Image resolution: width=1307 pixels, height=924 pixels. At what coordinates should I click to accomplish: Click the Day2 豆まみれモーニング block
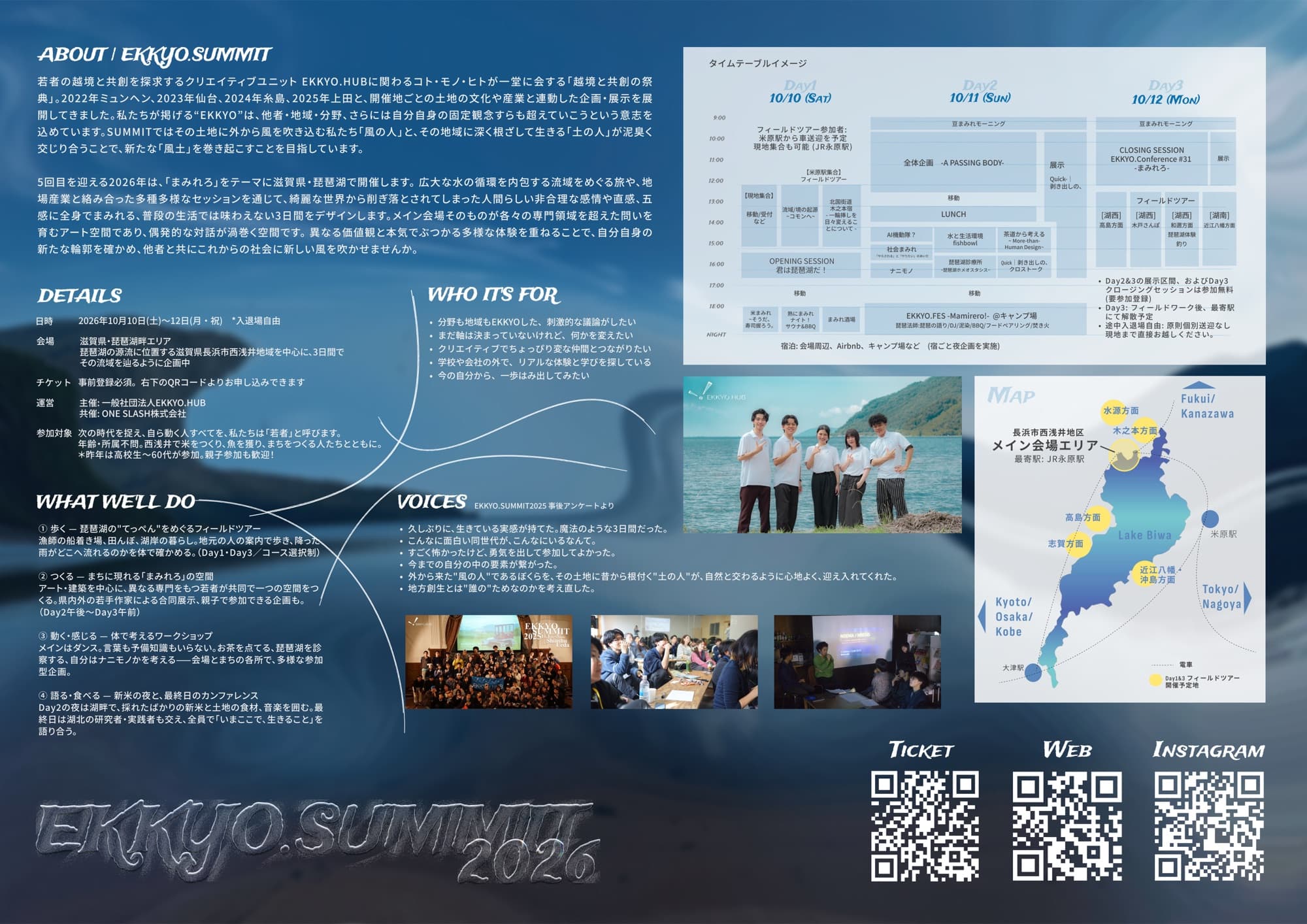pos(978,124)
